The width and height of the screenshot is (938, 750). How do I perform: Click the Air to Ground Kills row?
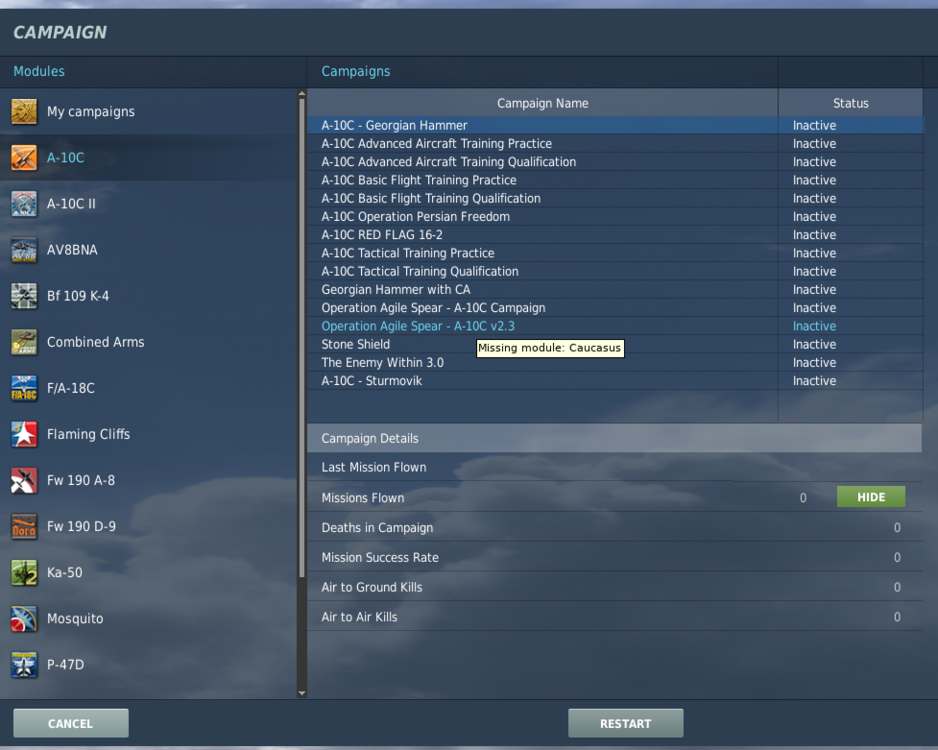pyautogui.click(x=614, y=587)
